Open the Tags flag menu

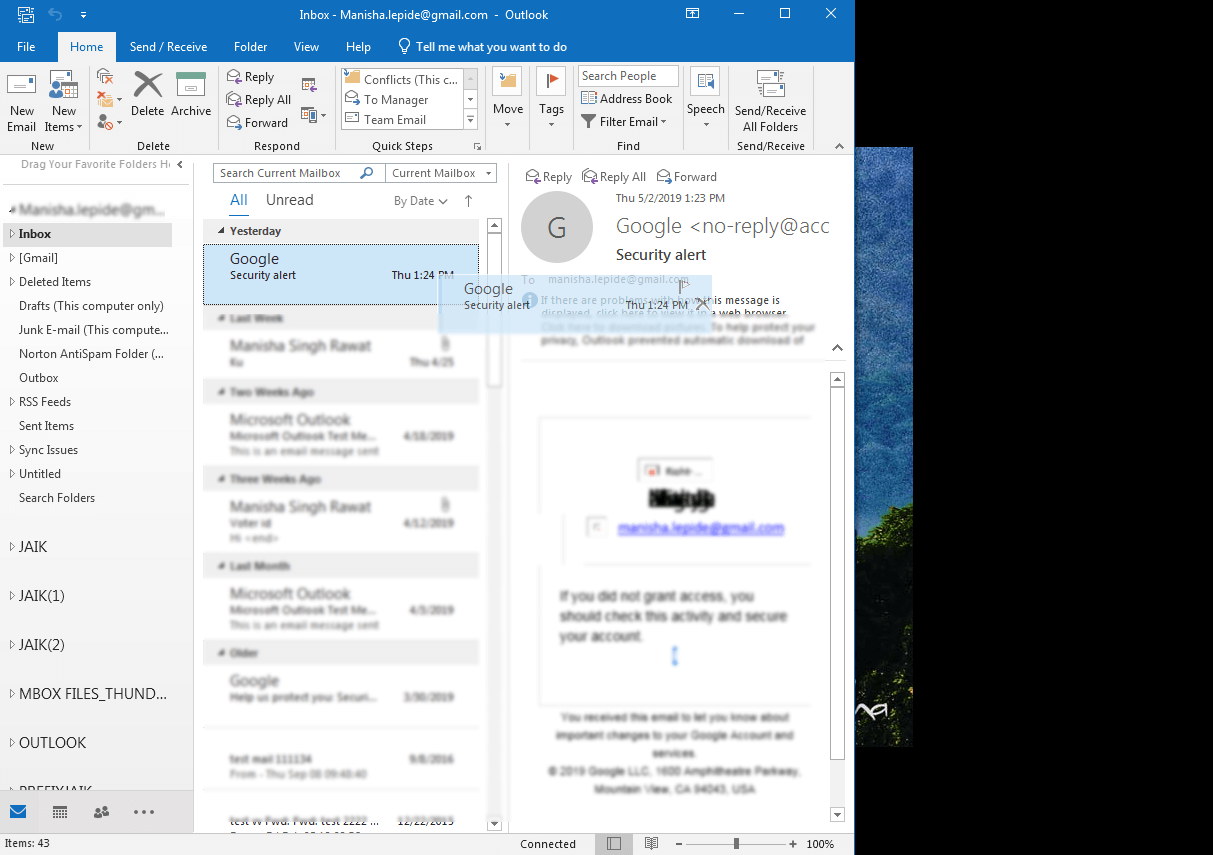pyautogui.click(x=551, y=98)
